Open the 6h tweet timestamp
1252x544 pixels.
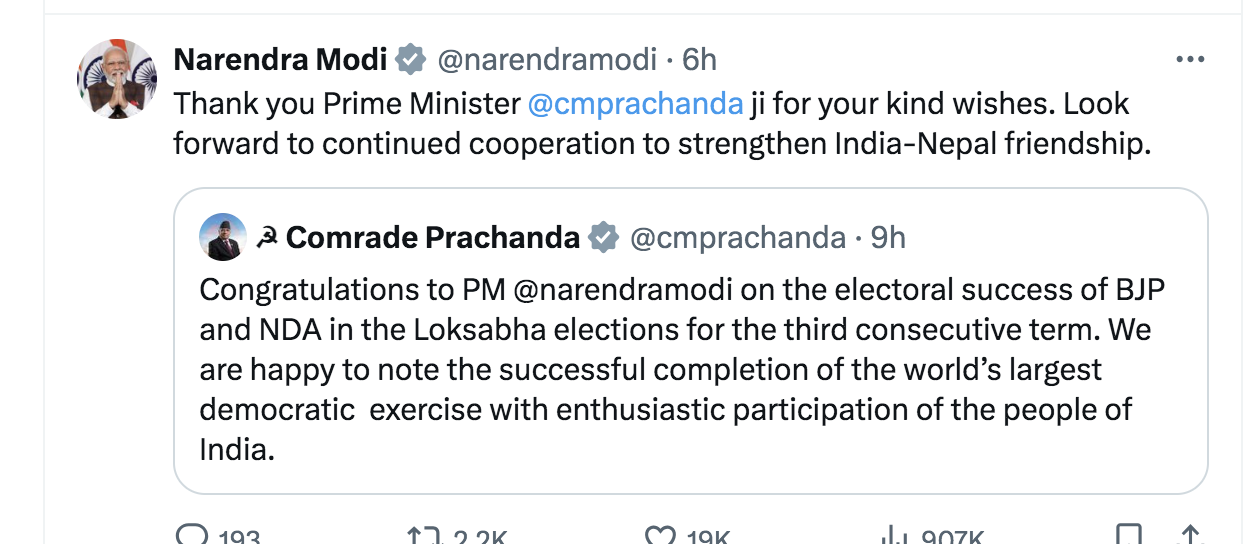[x=699, y=60]
